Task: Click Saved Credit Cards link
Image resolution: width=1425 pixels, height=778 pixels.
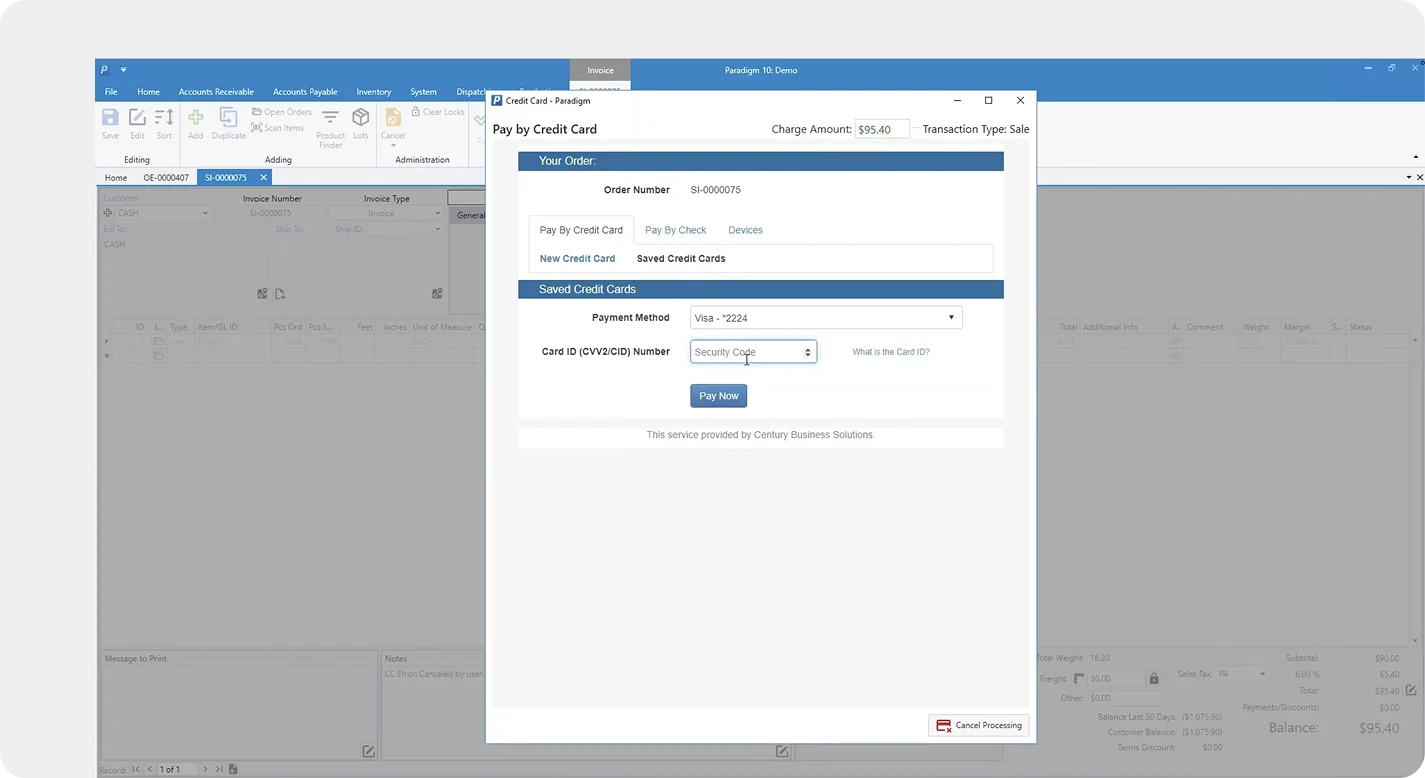Action: [681, 258]
